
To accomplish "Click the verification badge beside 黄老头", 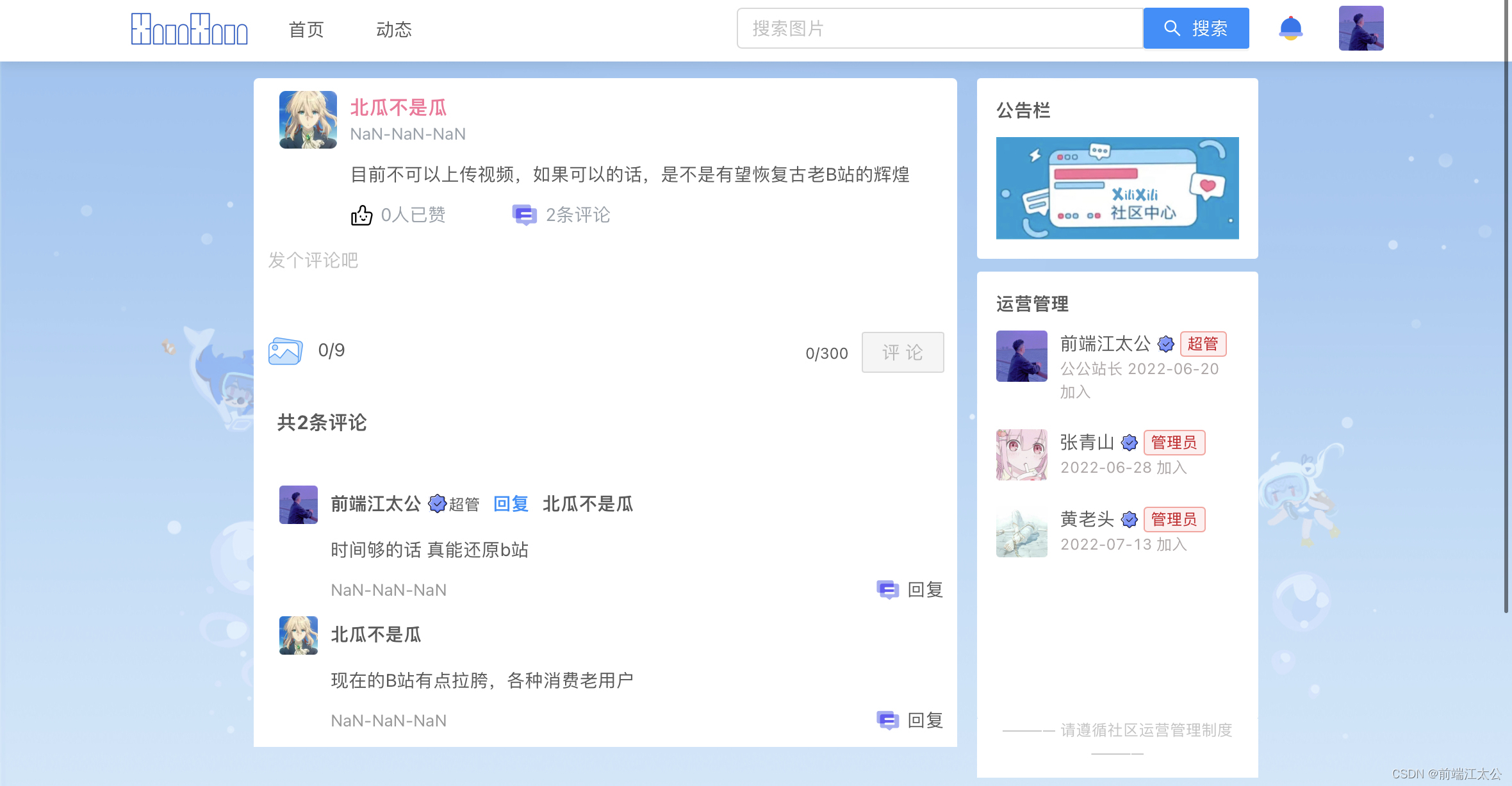I will (1129, 520).
